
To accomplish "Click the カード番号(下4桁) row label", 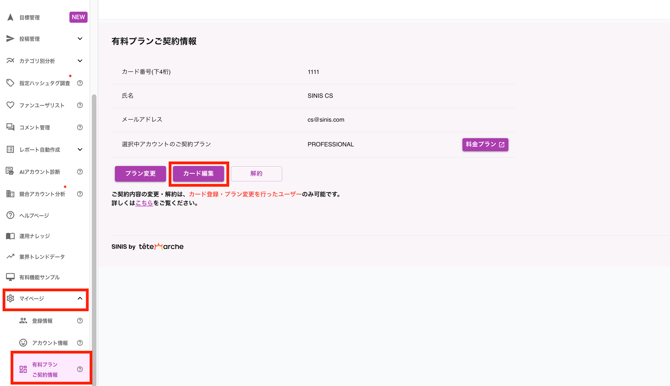I will [x=146, y=72].
